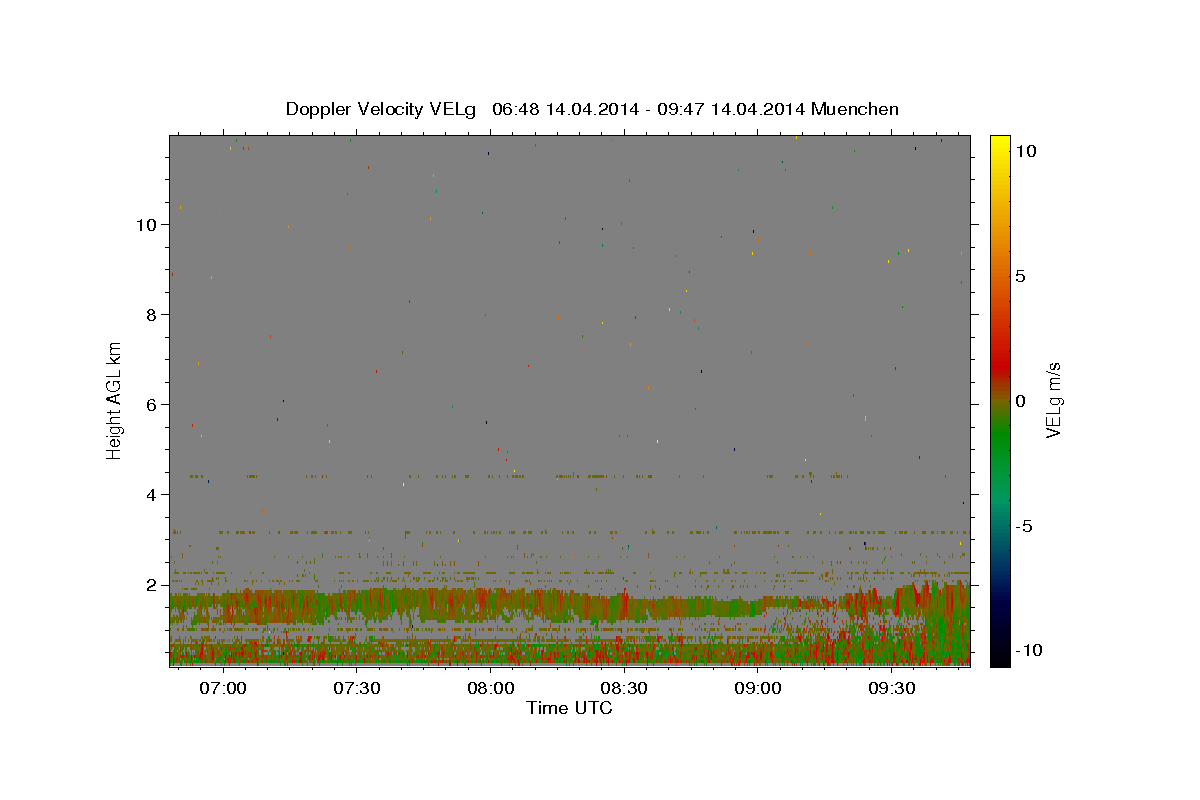This screenshot has width=1200, height=800.
Task: Click height axis label '2'
Action: 152,584
